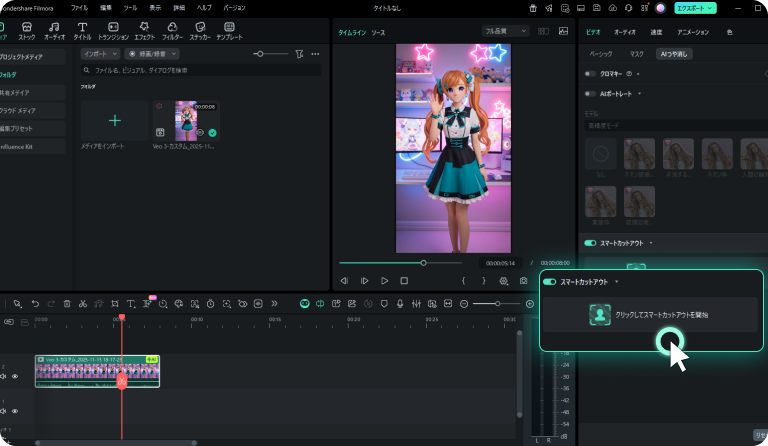Enable the クロマキー toggle

[589, 73]
